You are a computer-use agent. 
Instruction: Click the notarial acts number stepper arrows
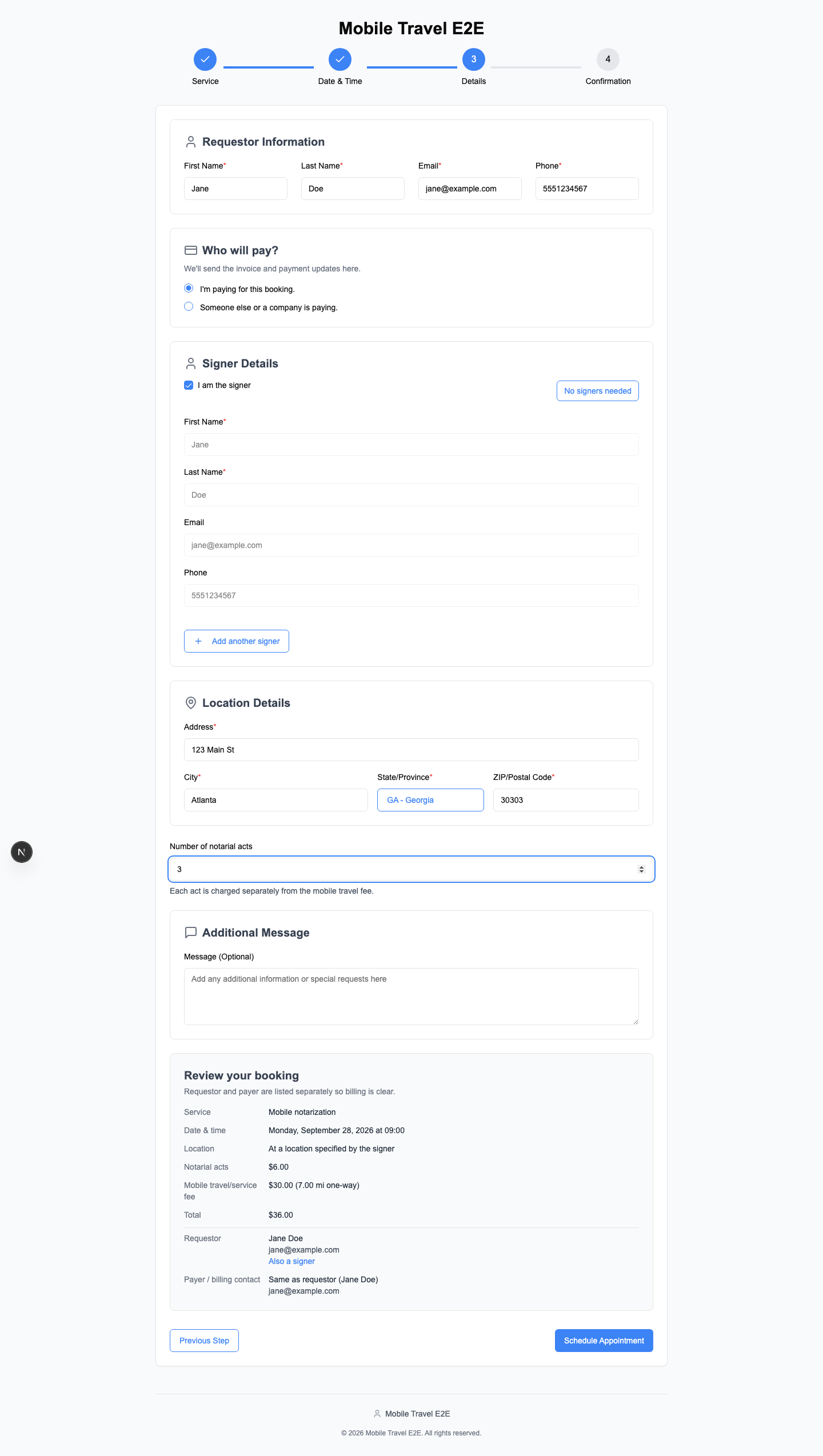point(641,869)
